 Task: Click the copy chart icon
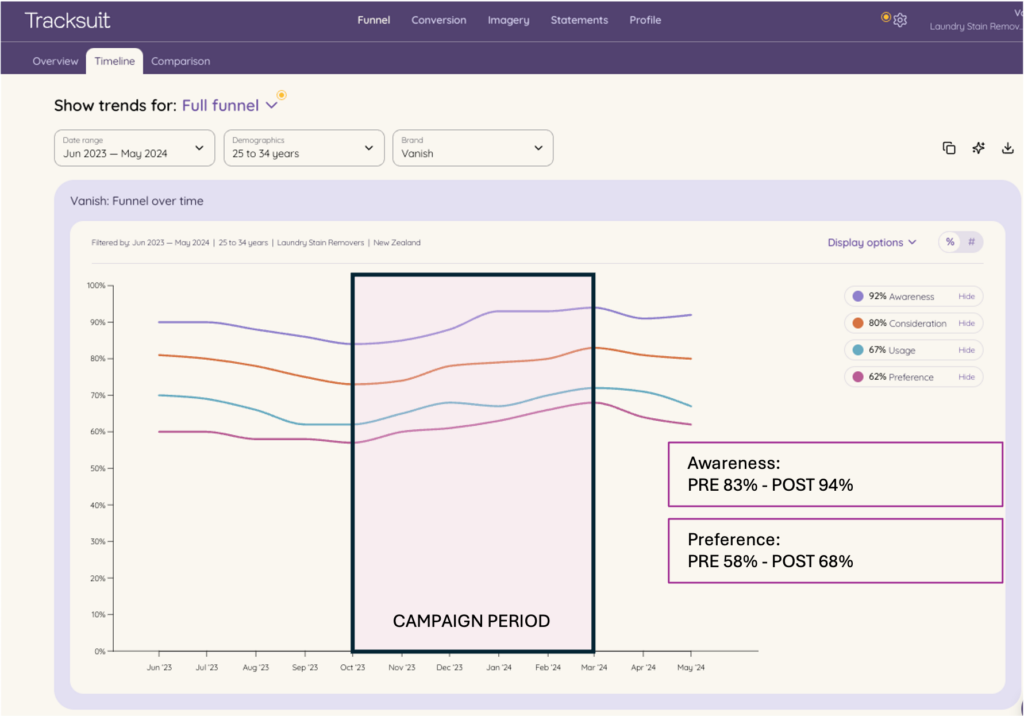click(x=949, y=148)
